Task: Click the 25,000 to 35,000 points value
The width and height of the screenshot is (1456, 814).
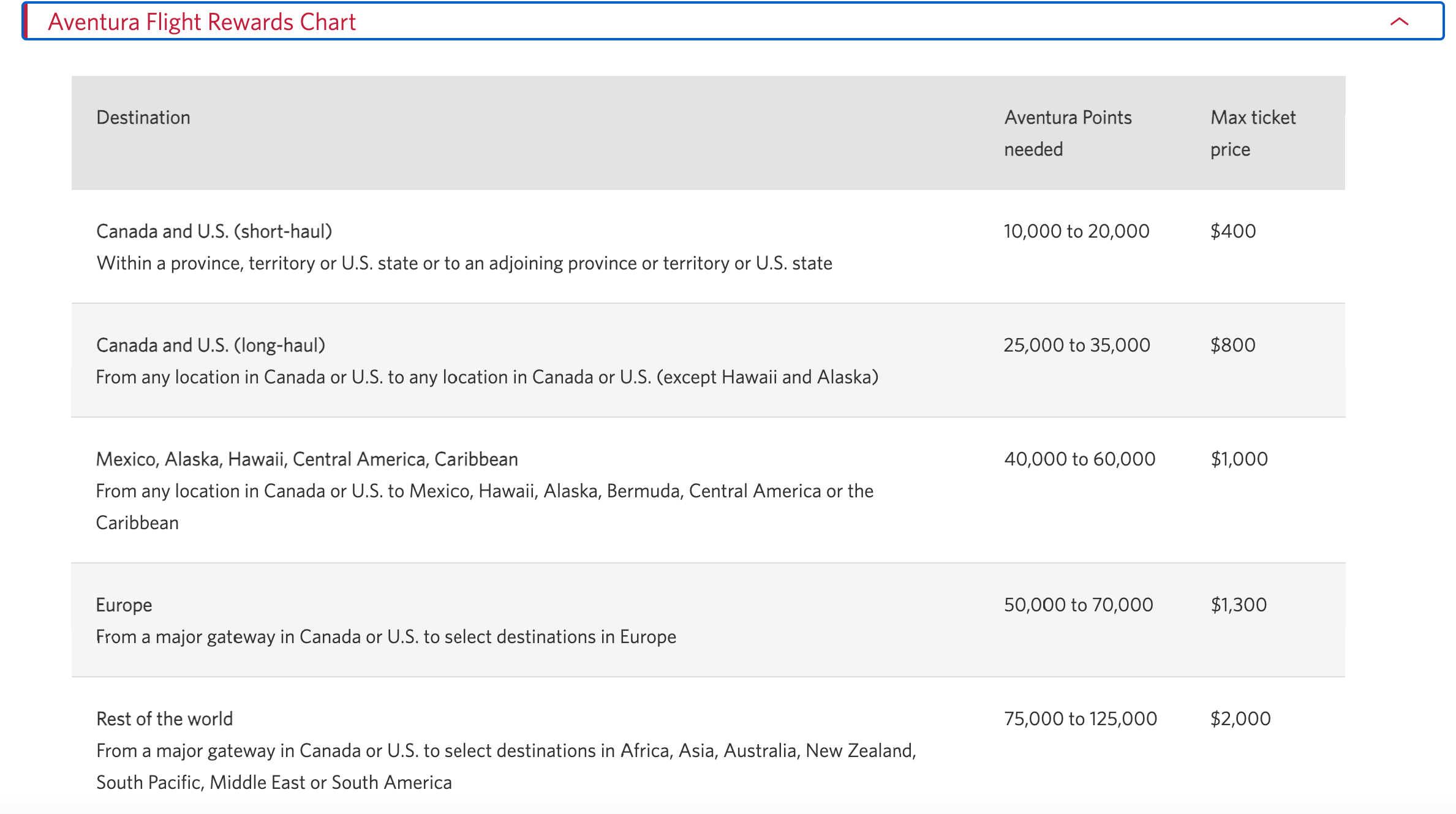Action: coord(1076,345)
